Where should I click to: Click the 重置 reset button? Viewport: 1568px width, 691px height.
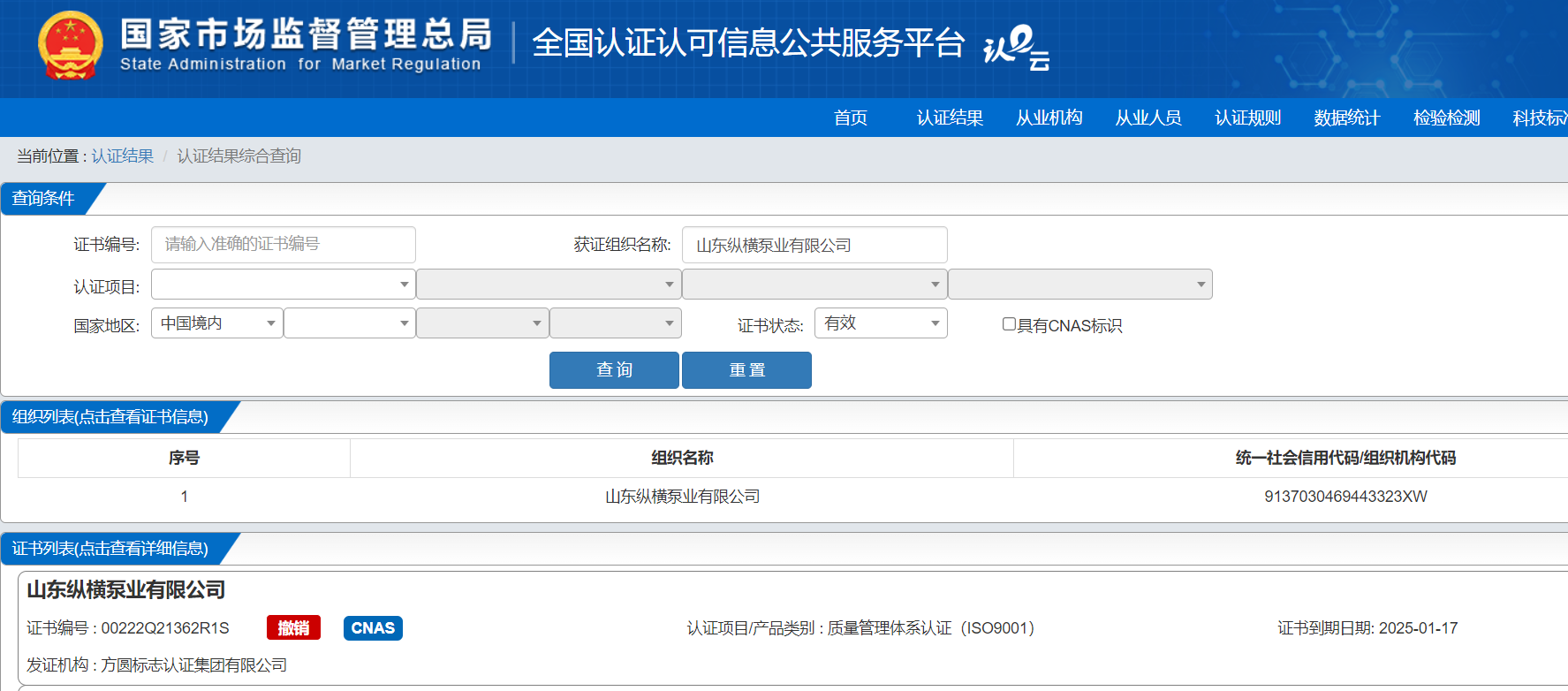(746, 370)
